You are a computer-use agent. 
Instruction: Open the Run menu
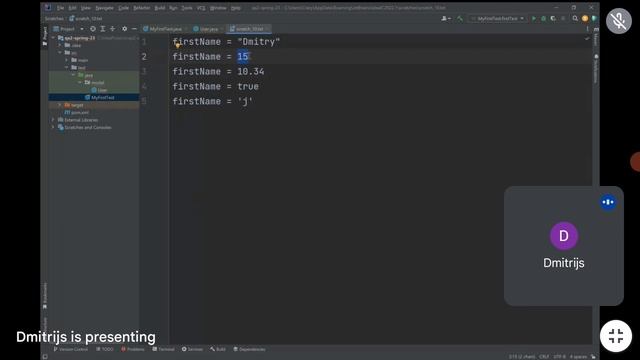[173, 8]
